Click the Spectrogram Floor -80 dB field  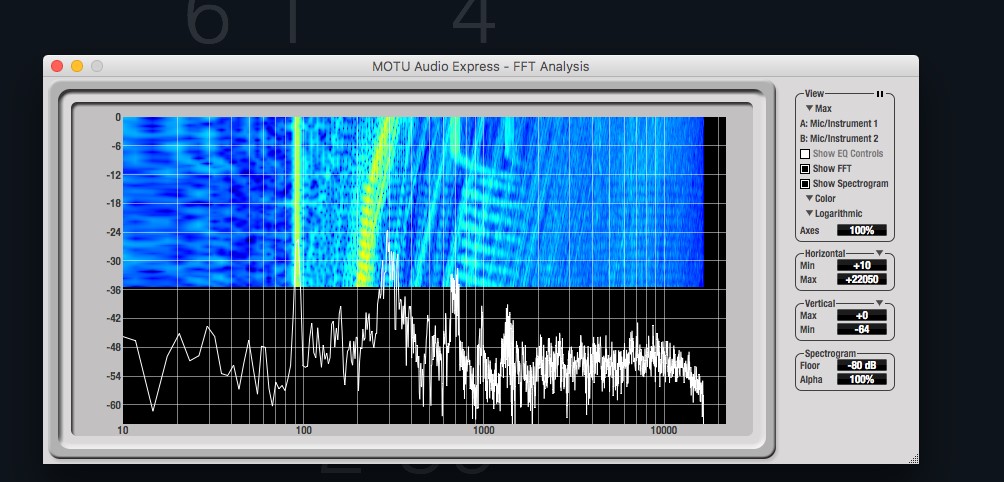point(862,366)
